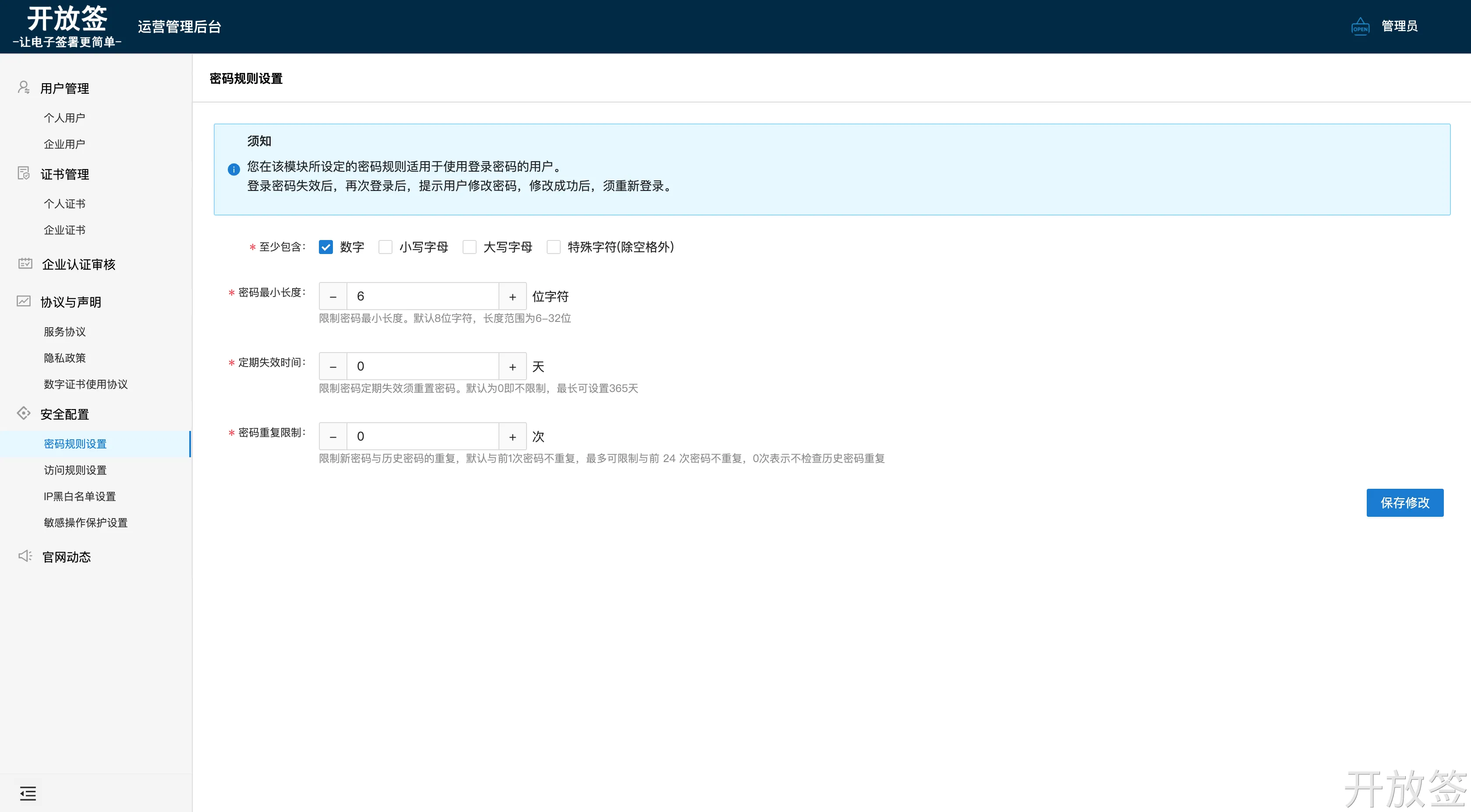Image resolution: width=1471 pixels, height=812 pixels.
Task: Enable the 小写字母 checkbox
Action: tap(385, 247)
